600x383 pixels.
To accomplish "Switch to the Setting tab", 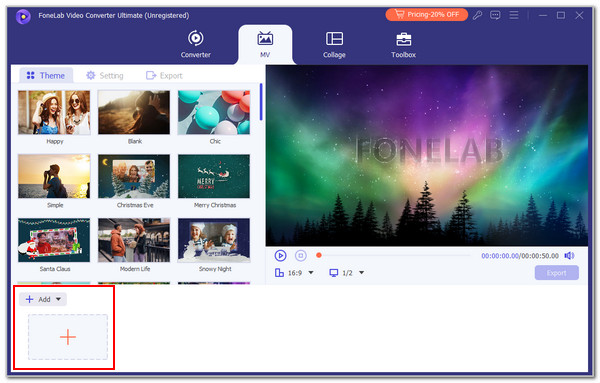I will (104, 75).
